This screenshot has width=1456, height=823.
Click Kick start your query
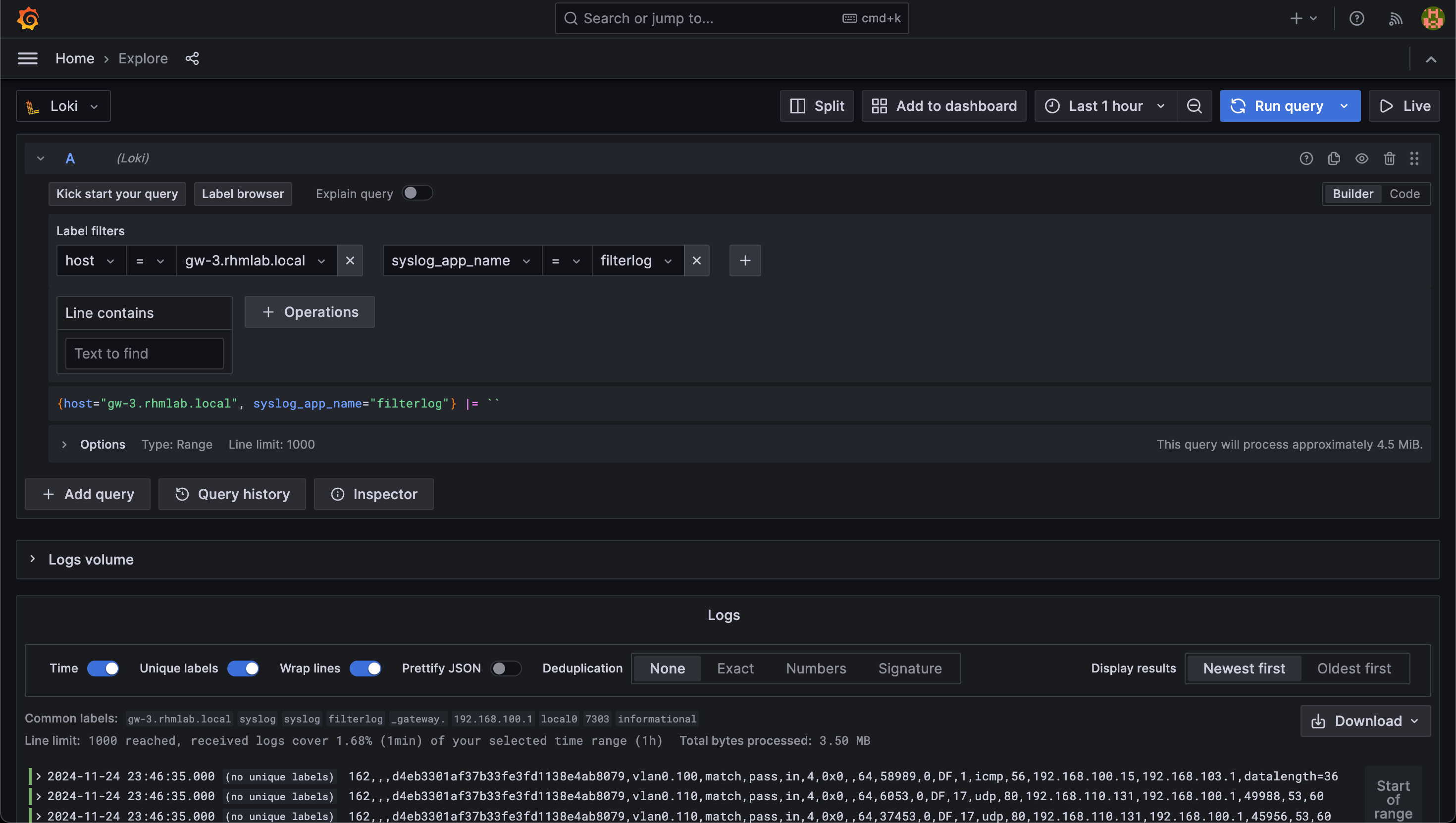pos(117,194)
